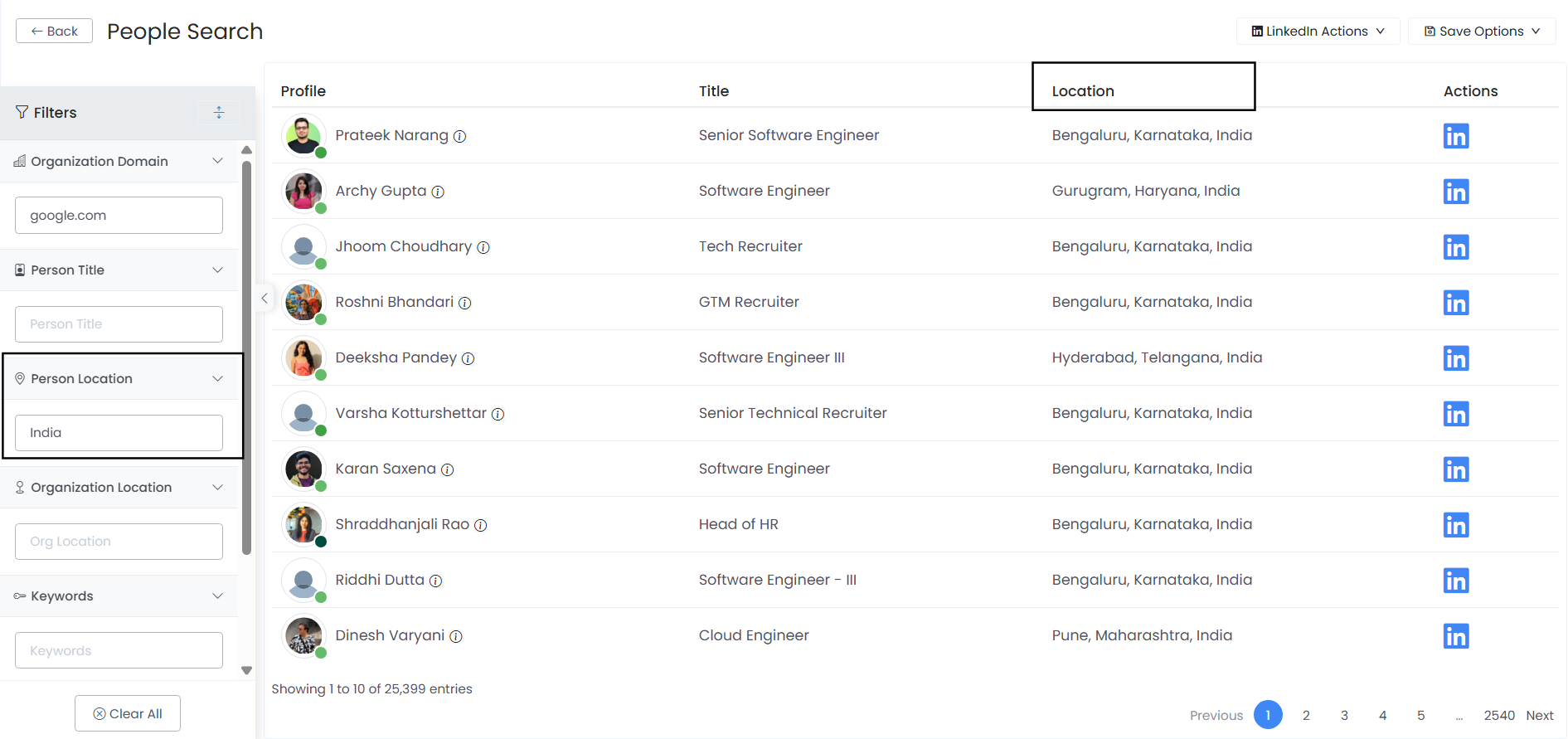Click LinkedIn icon for Deeksha Pandey

click(x=1455, y=358)
